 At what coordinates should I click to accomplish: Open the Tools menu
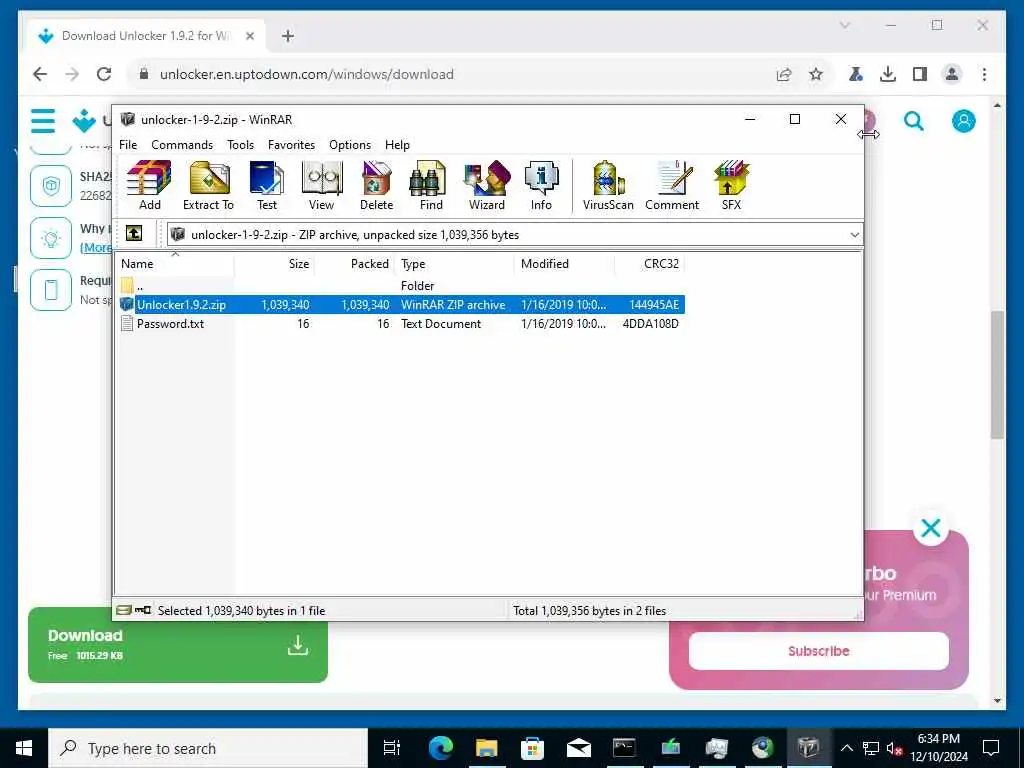point(240,144)
